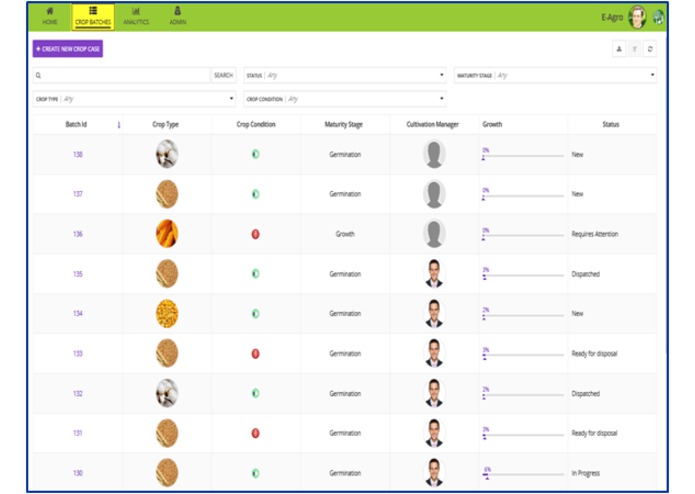This screenshot has height=494, width=695.
Task: Open batch 136 link
Action: click(x=78, y=233)
